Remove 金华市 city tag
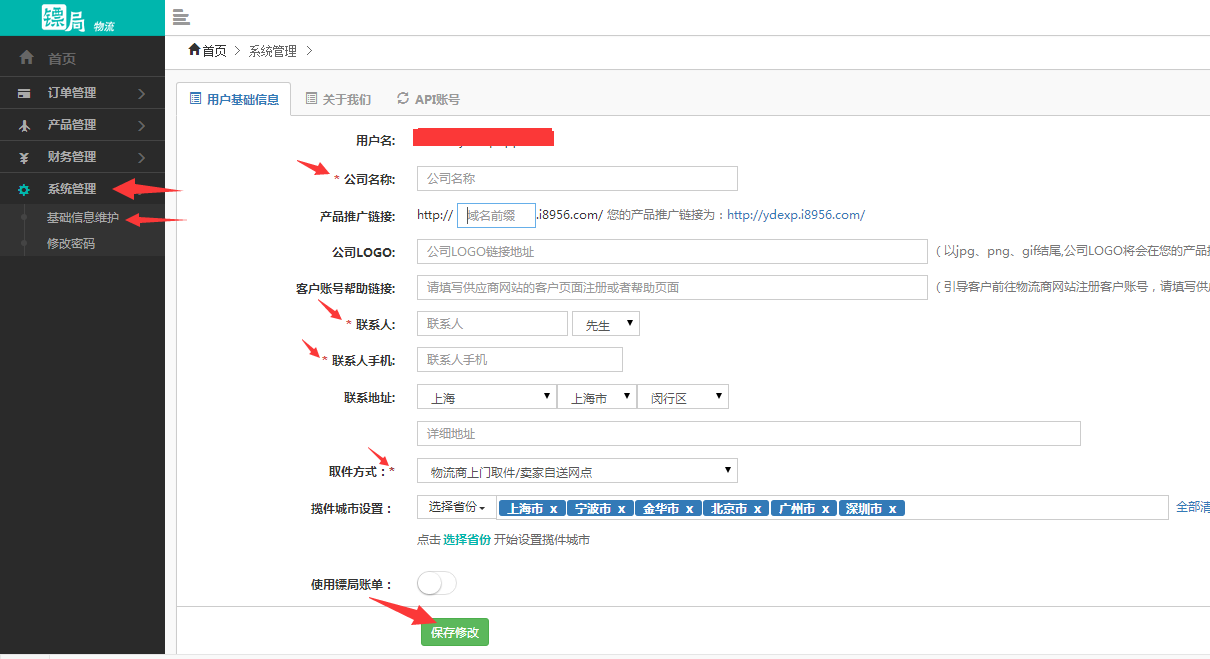 689,509
